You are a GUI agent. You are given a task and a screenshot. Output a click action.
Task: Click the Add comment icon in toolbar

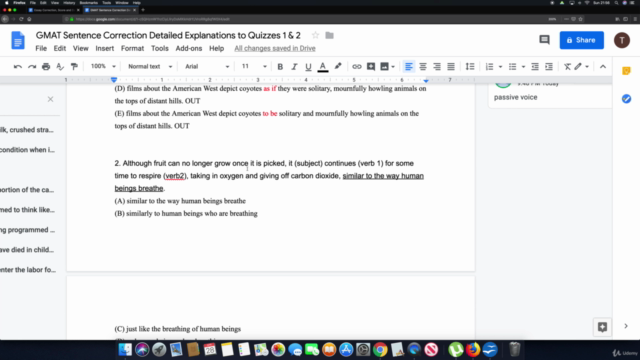click(371, 67)
